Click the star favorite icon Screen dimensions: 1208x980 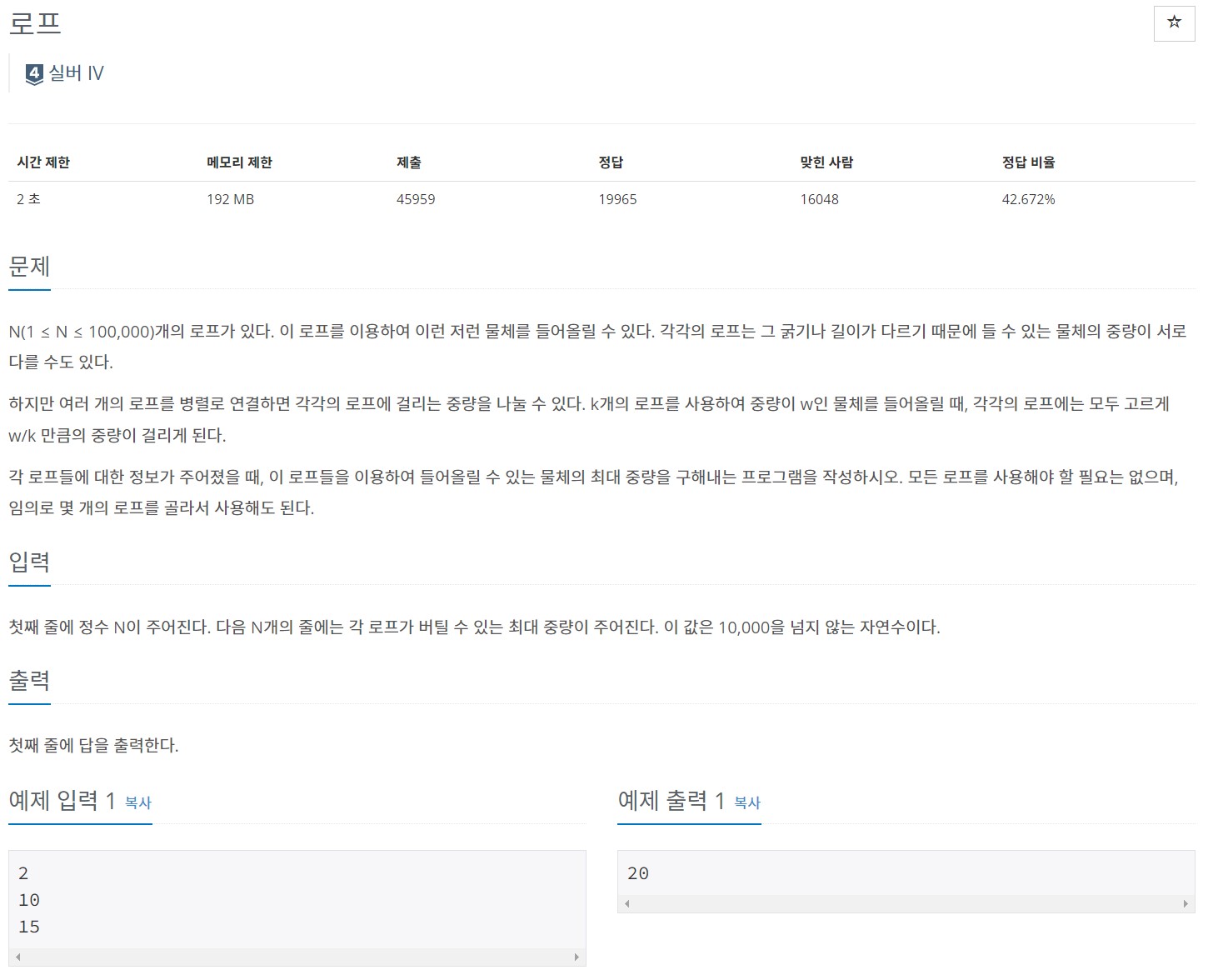click(x=1174, y=22)
